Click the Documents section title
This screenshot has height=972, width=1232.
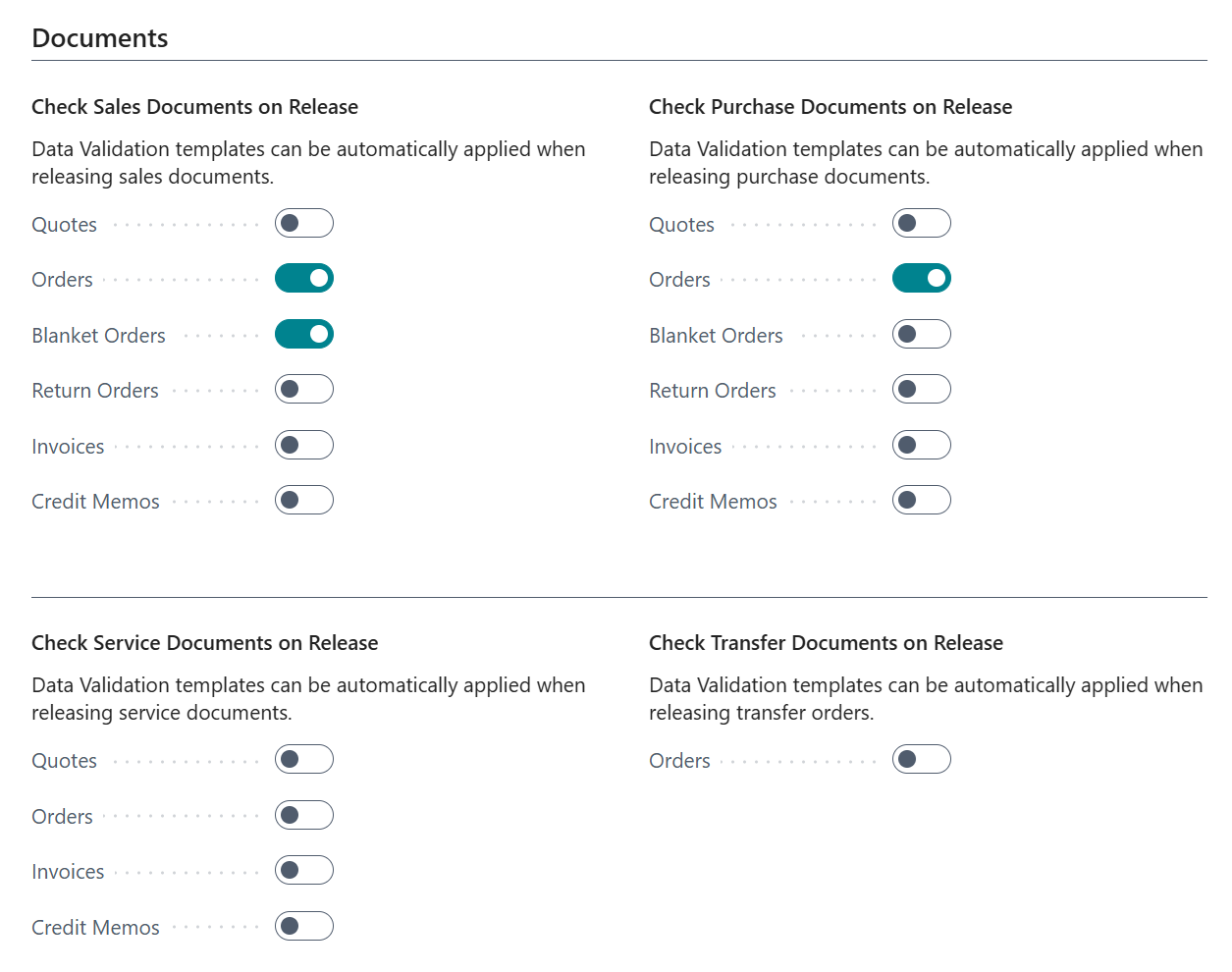click(99, 37)
